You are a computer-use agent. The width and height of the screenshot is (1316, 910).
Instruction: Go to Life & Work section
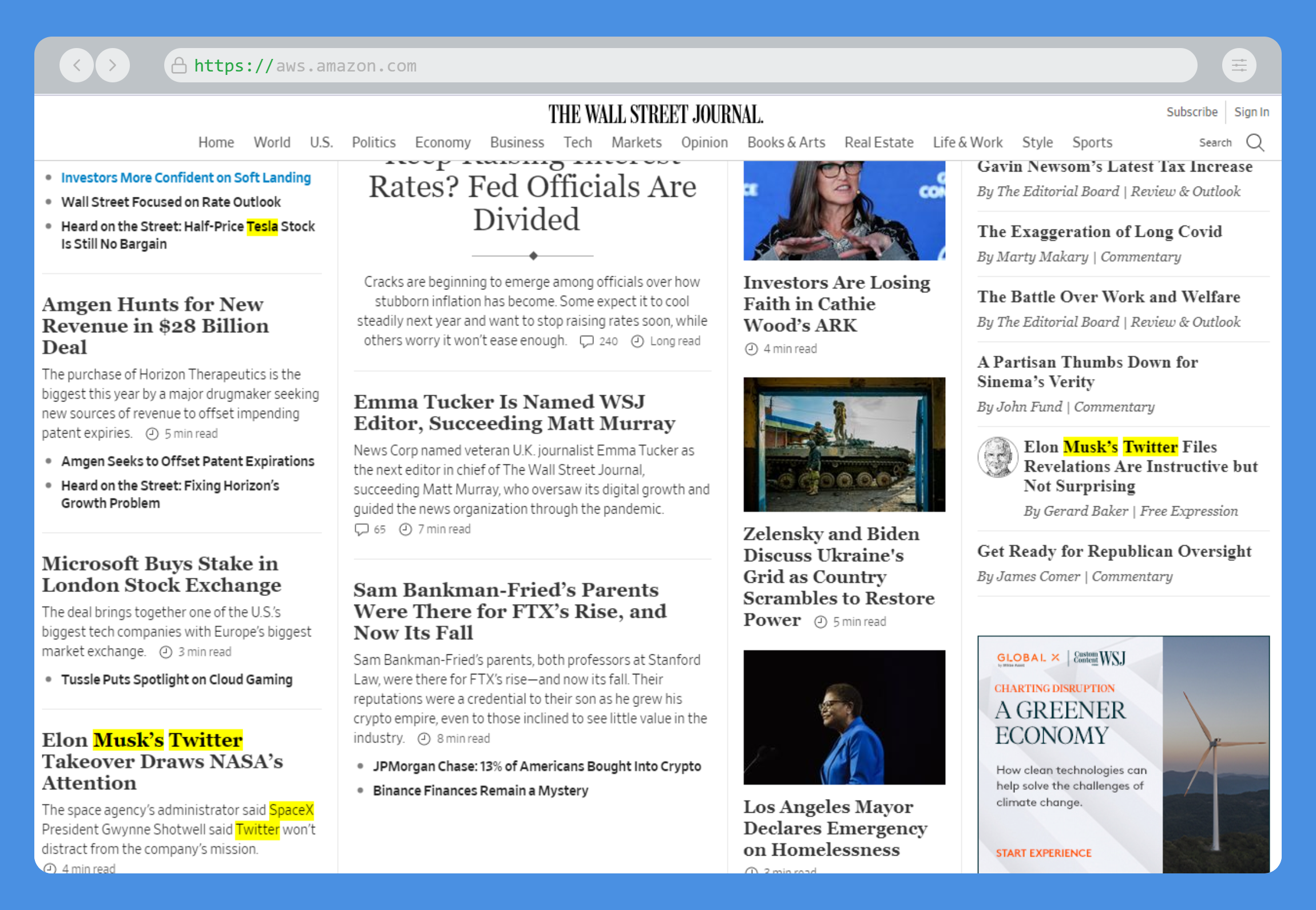coord(968,142)
